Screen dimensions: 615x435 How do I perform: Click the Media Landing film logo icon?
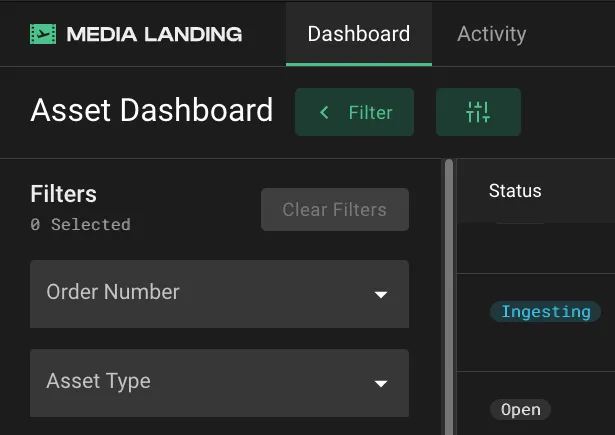pyautogui.click(x=43, y=34)
